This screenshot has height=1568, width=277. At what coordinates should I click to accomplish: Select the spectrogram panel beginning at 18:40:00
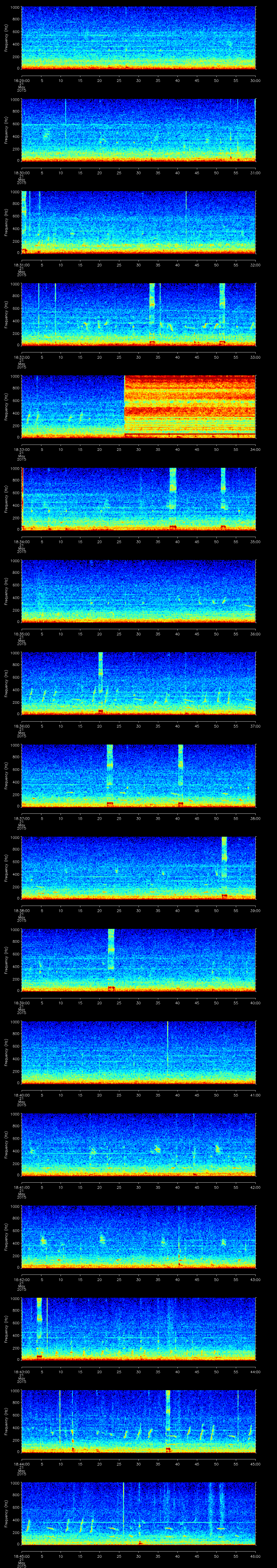click(x=139, y=1052)
